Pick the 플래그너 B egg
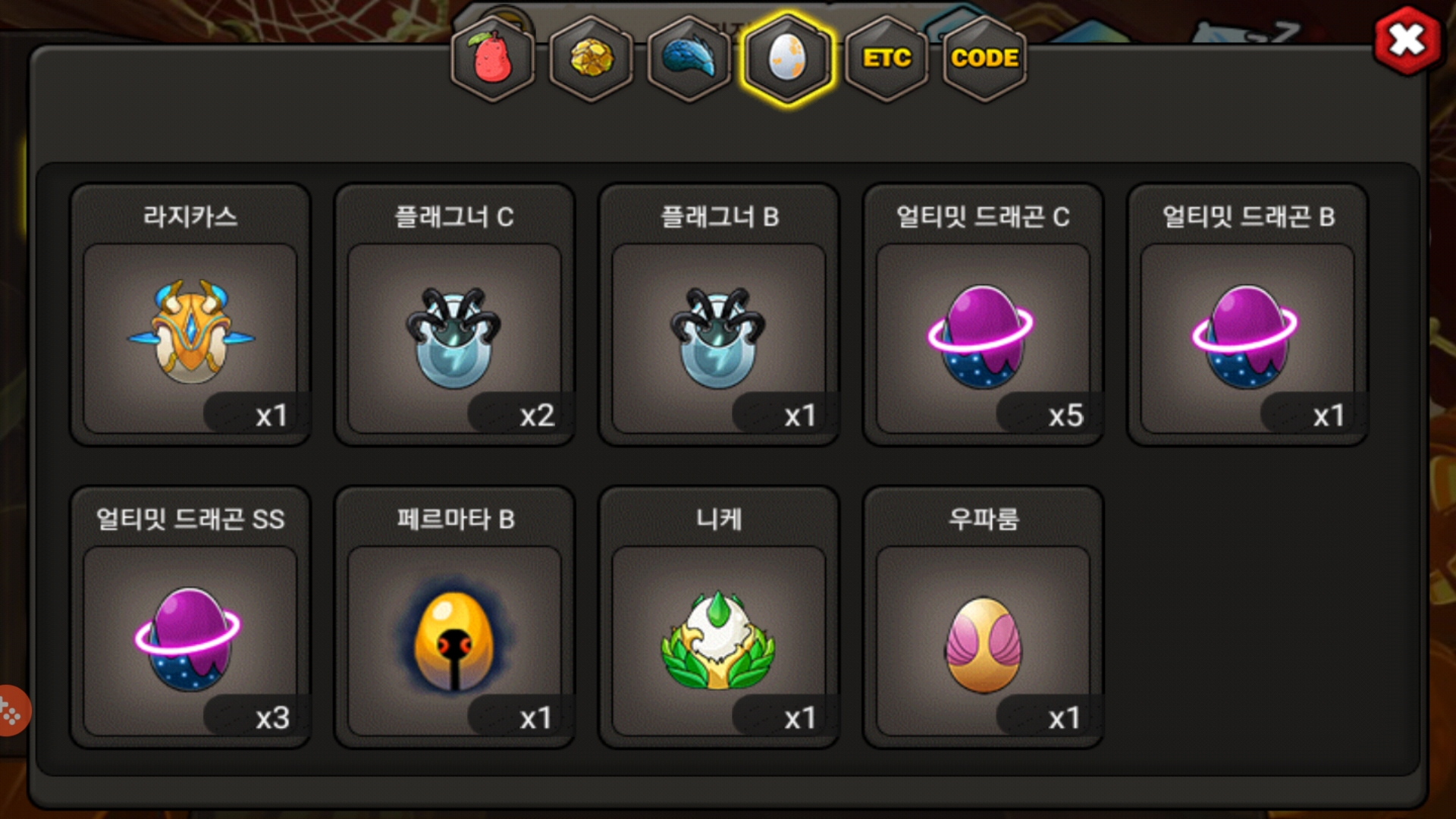This screenshot has height=819, width=1456. [718, 337]
